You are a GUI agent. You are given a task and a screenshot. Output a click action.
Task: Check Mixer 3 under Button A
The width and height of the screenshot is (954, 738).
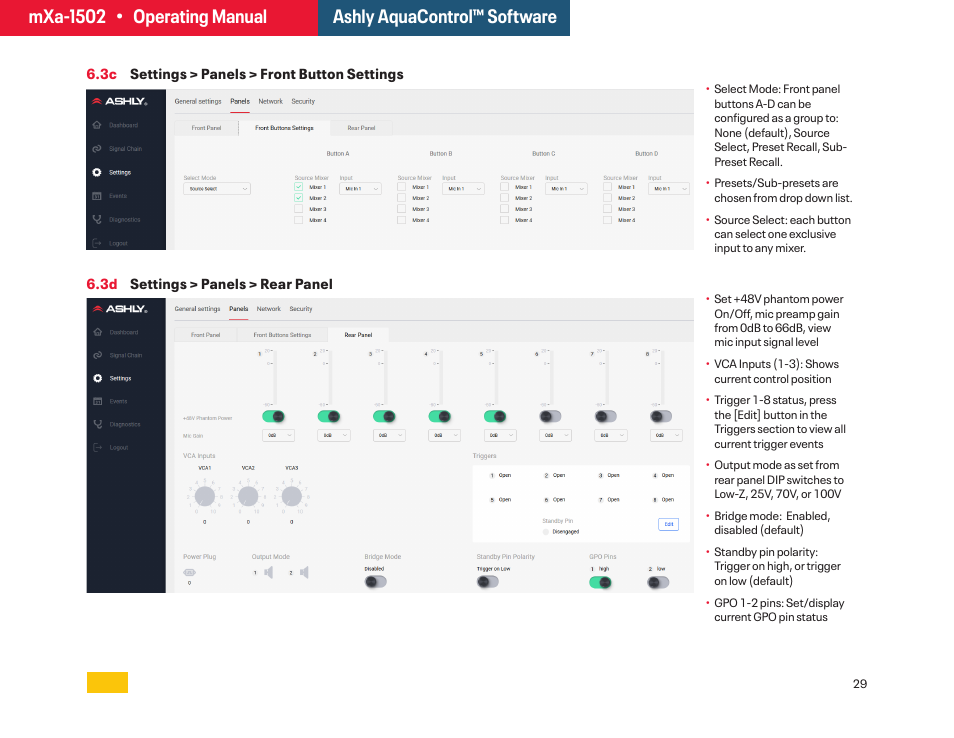tap(299, 209)
